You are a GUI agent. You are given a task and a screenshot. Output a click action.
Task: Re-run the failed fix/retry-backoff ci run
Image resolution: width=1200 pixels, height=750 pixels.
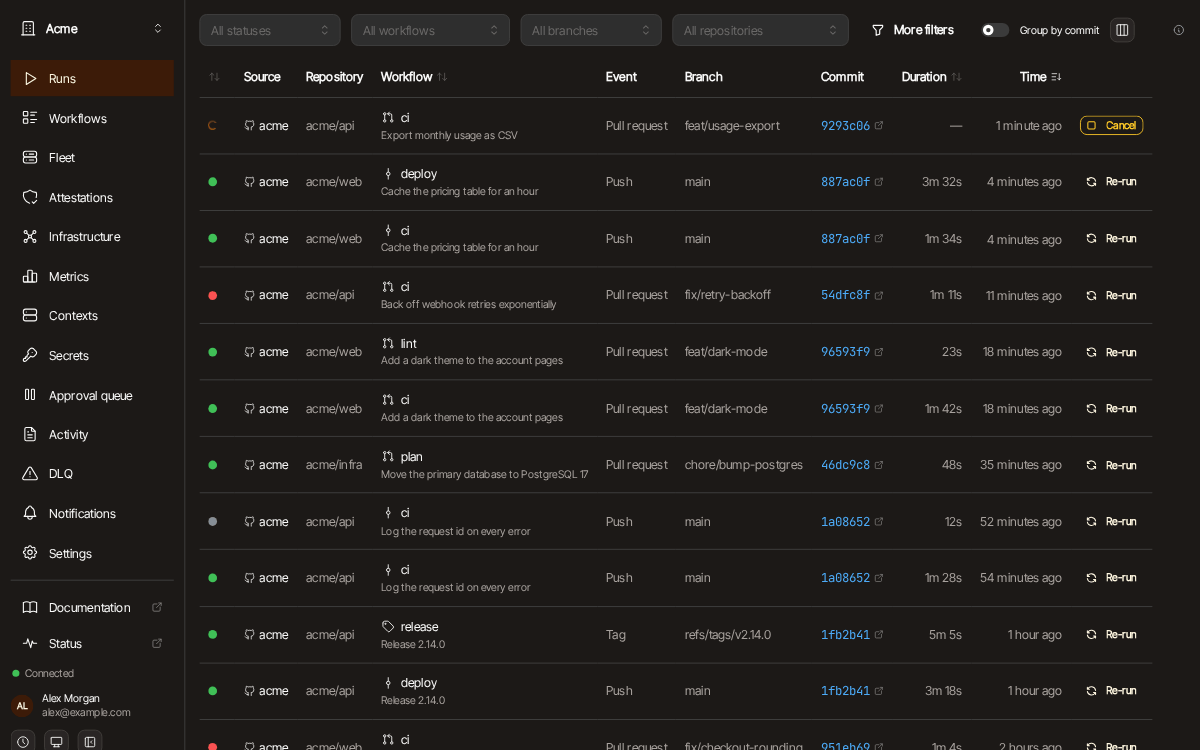coord(1111,295)
